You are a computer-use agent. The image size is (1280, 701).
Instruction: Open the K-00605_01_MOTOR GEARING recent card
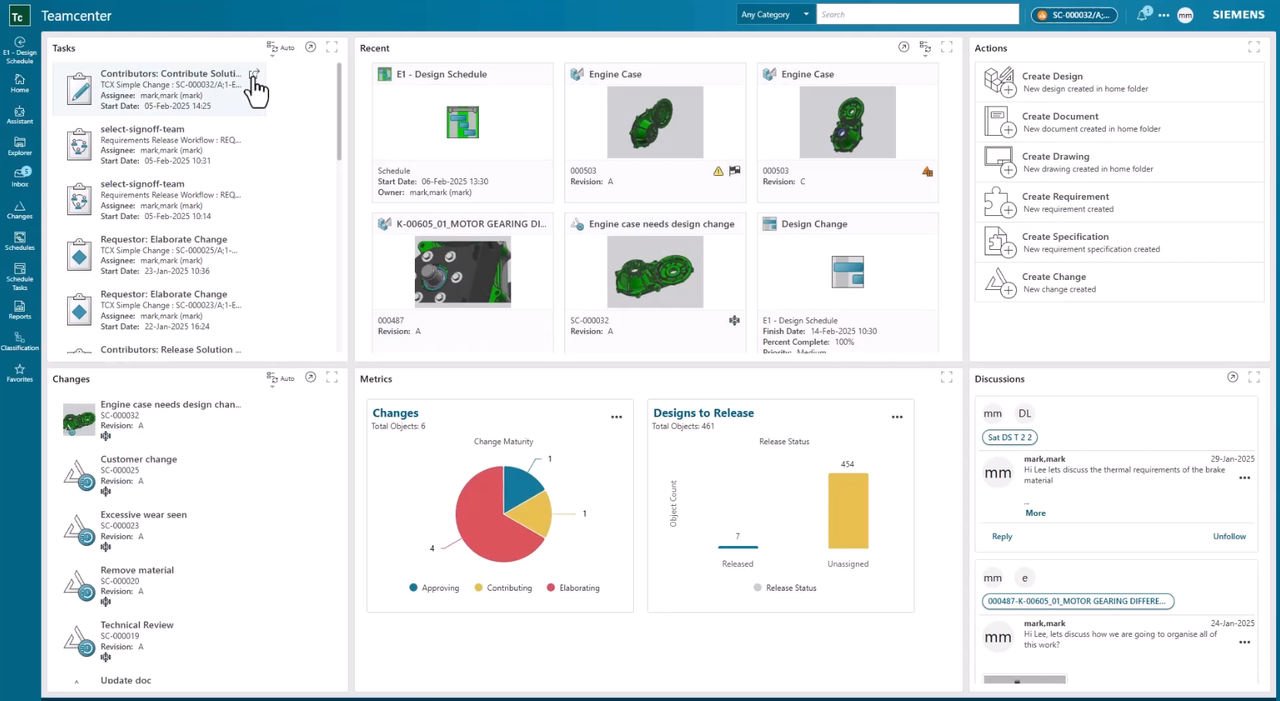[462, 283]
